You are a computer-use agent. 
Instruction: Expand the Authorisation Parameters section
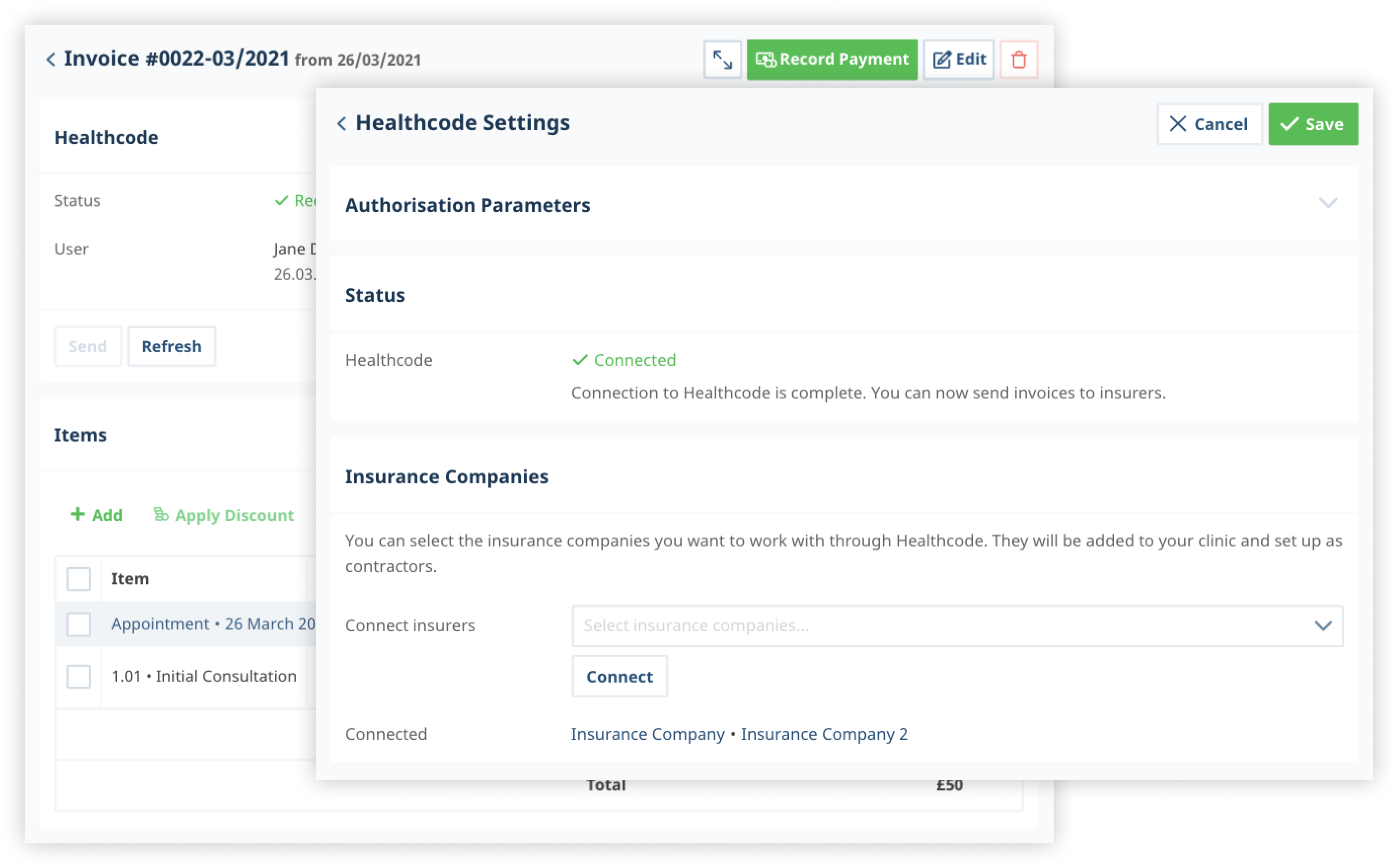1327,203
